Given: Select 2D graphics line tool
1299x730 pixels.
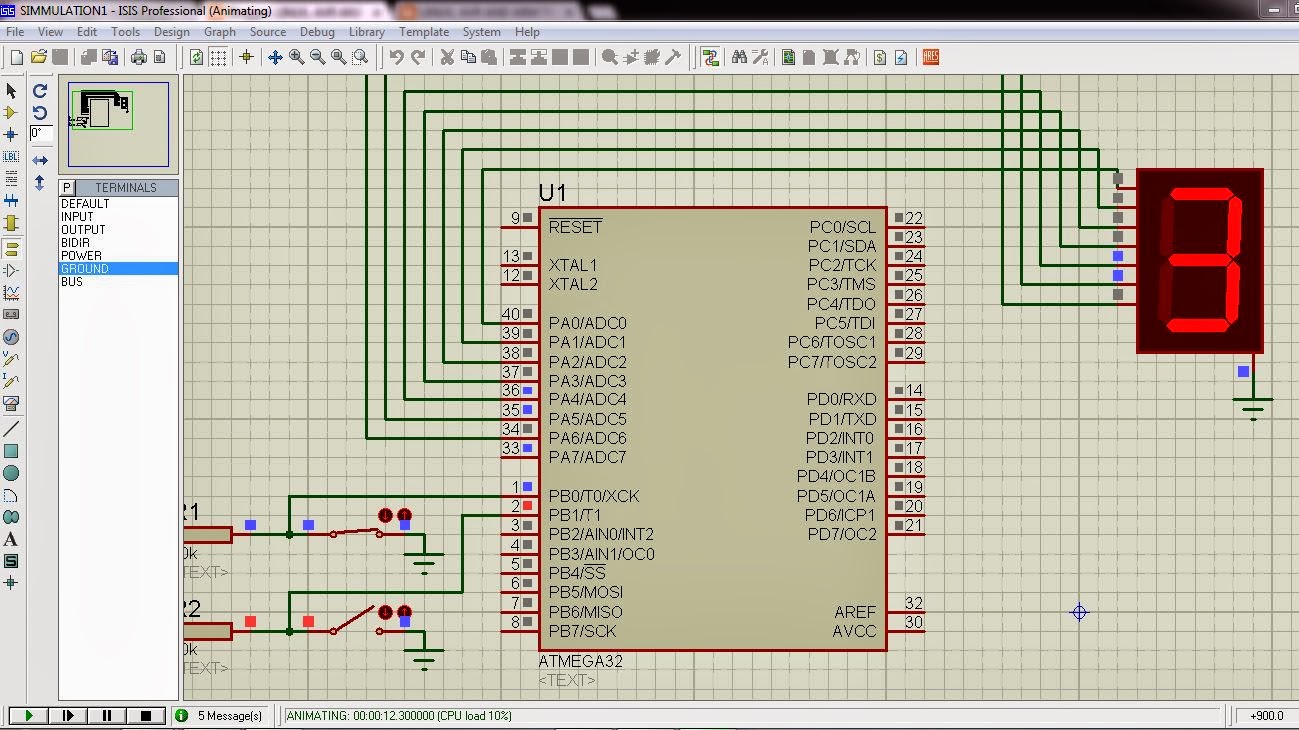Looking at the screenshot, I should coord(11,428).
